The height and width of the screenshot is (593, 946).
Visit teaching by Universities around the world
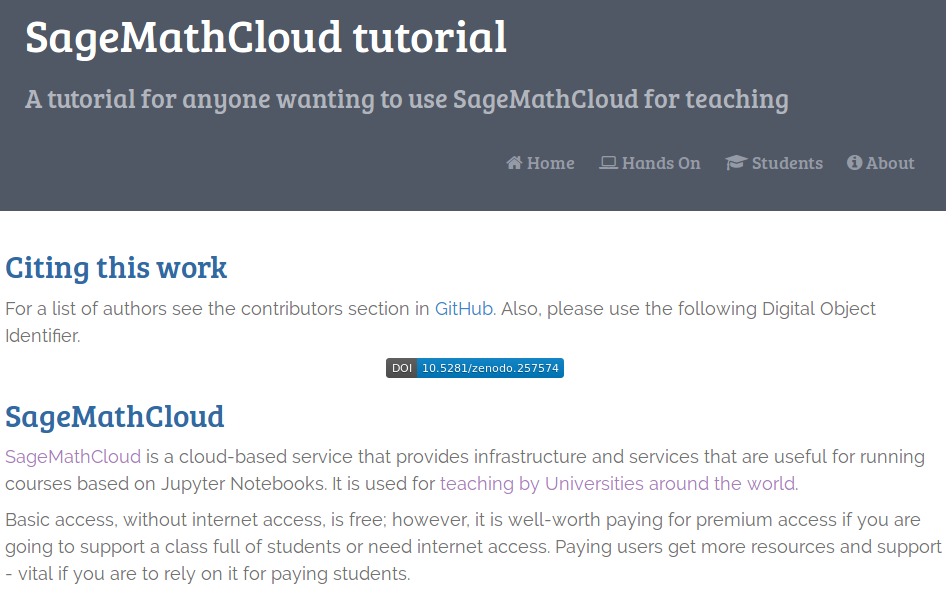point(618,484)
